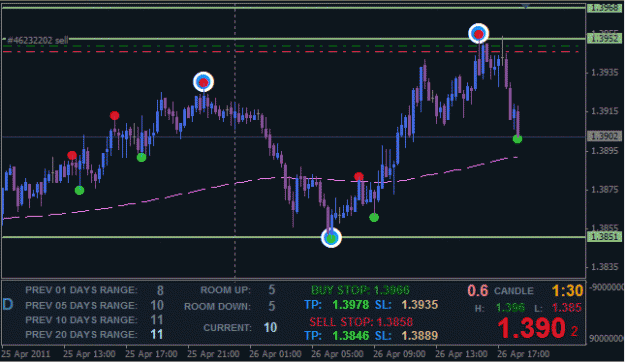Click the daily high value 1.396
The width and height of the screenshot is (625, 362).
[510, 308]
